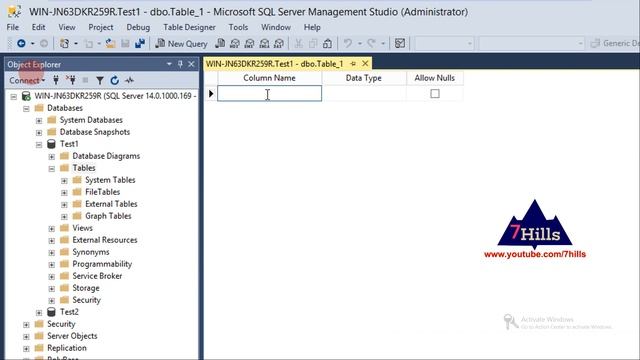Open the Debug menu

coord(138,27)
